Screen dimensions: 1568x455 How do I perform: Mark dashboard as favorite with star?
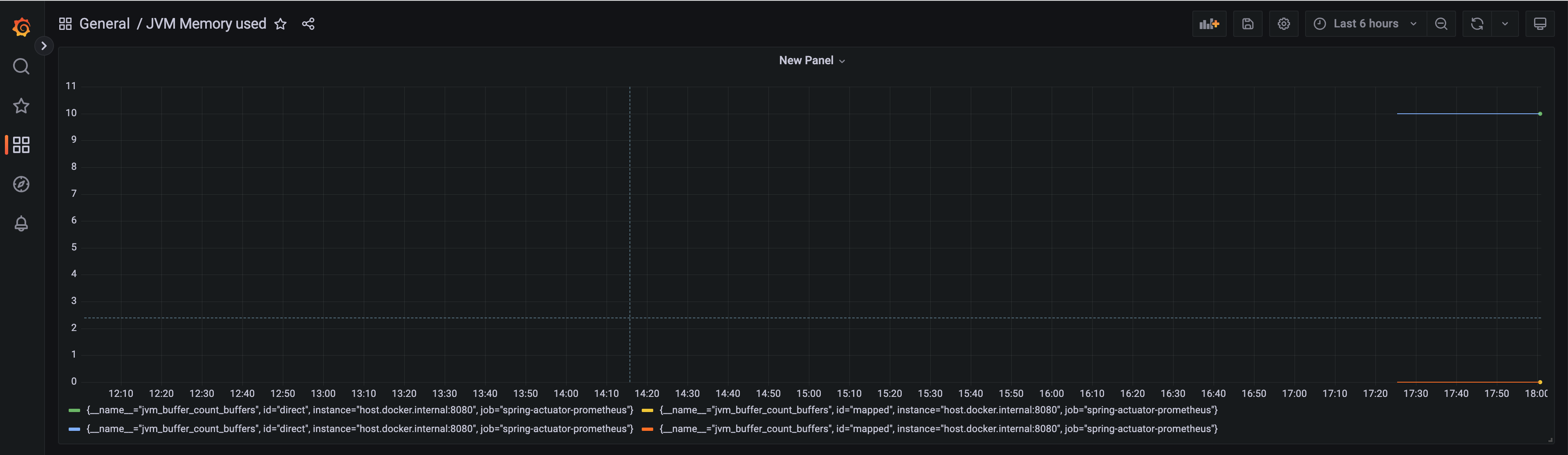tap(280, 24)
